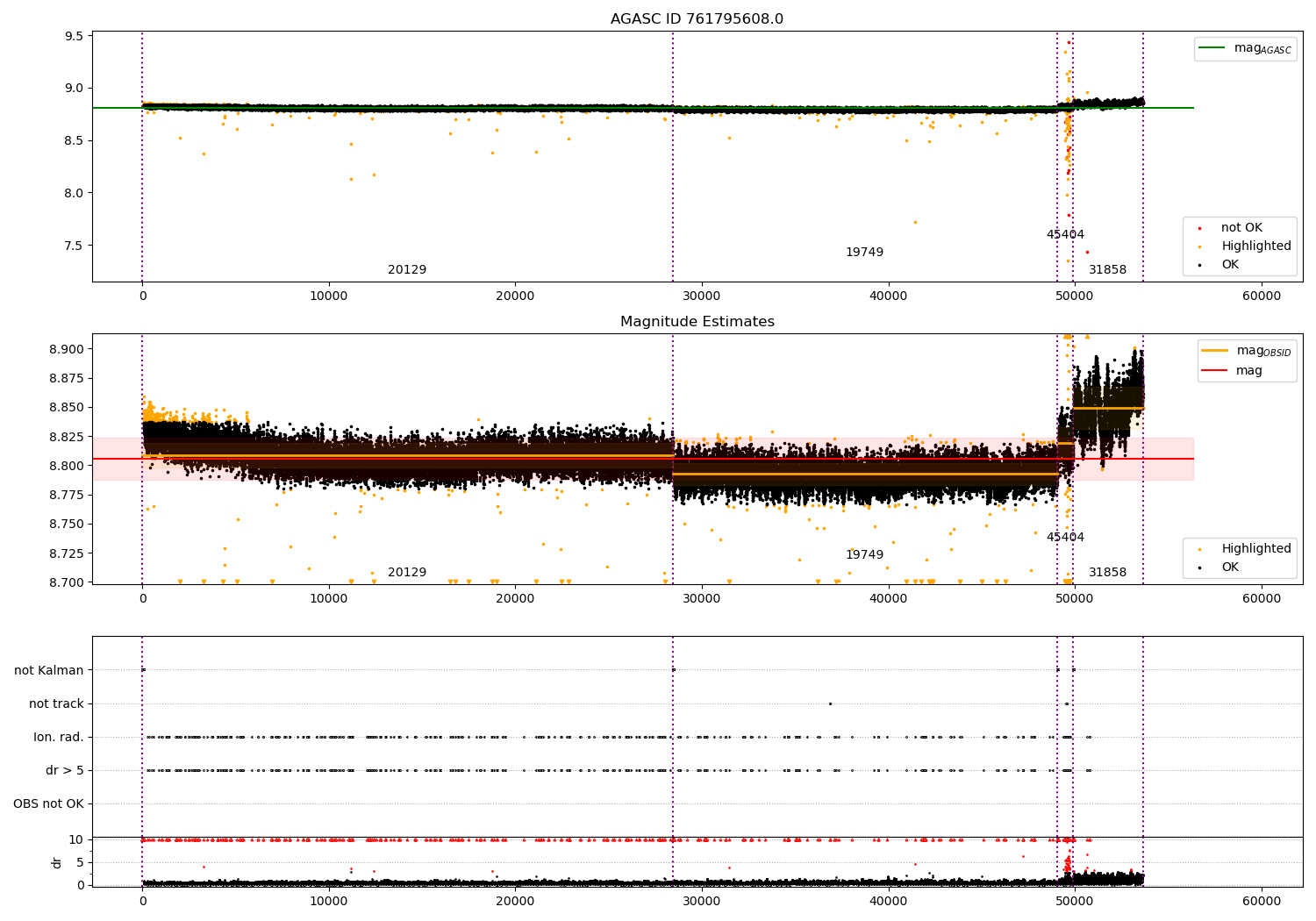
Task: Click y-tick 8.750 on Magnitude Estimates plot
Action: (x=67, y=525)
